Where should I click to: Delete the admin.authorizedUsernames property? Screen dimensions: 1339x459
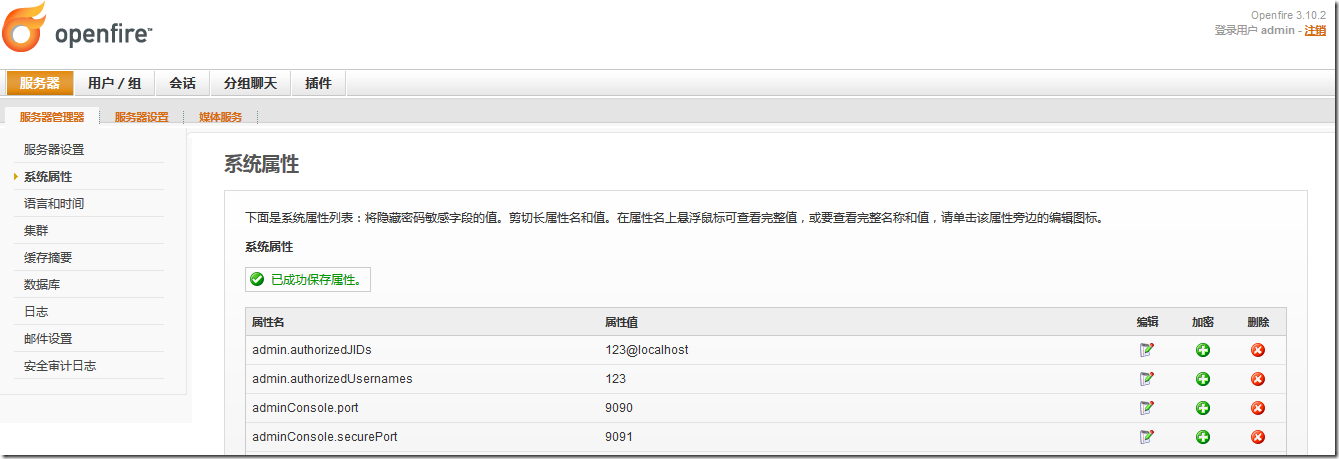point(1258,379)
